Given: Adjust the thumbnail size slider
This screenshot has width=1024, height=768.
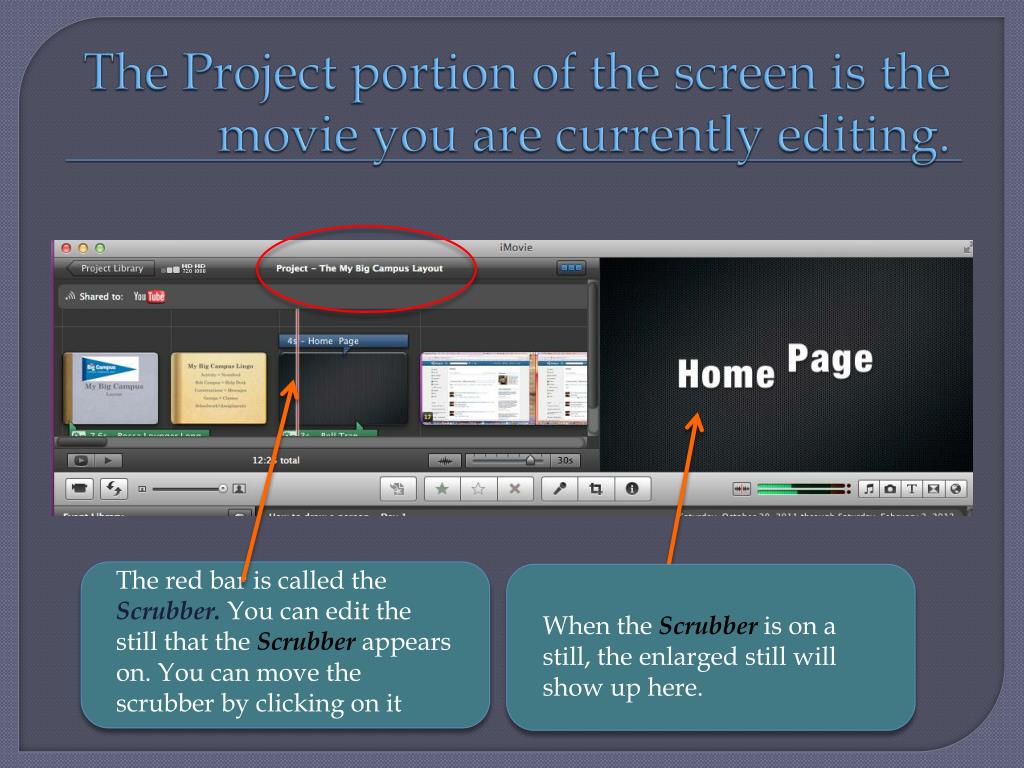Looking at the screenshot, I should tap(189, 488).
